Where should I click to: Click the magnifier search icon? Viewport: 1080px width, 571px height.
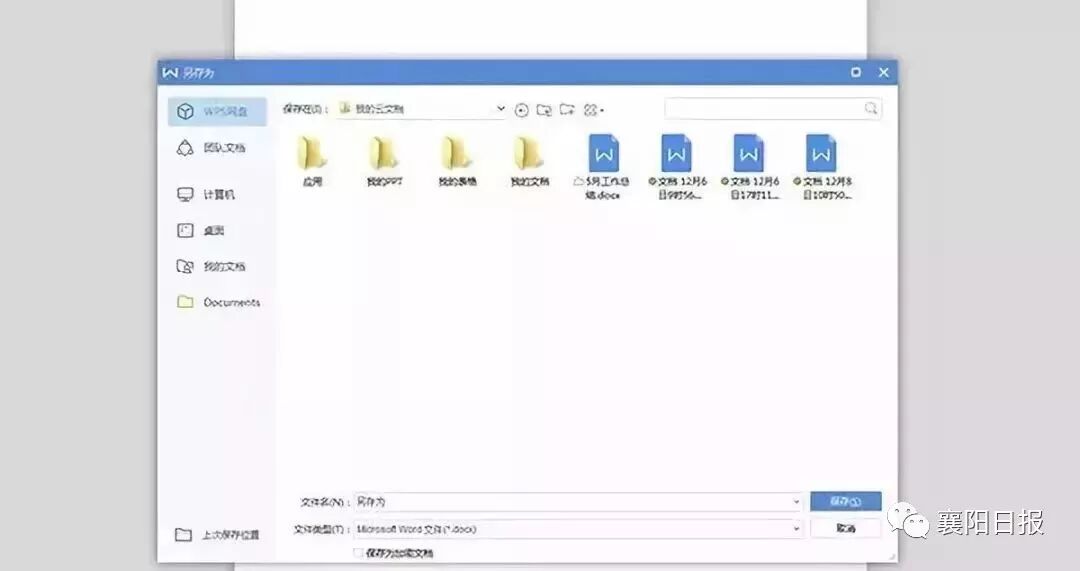(871, 109)
